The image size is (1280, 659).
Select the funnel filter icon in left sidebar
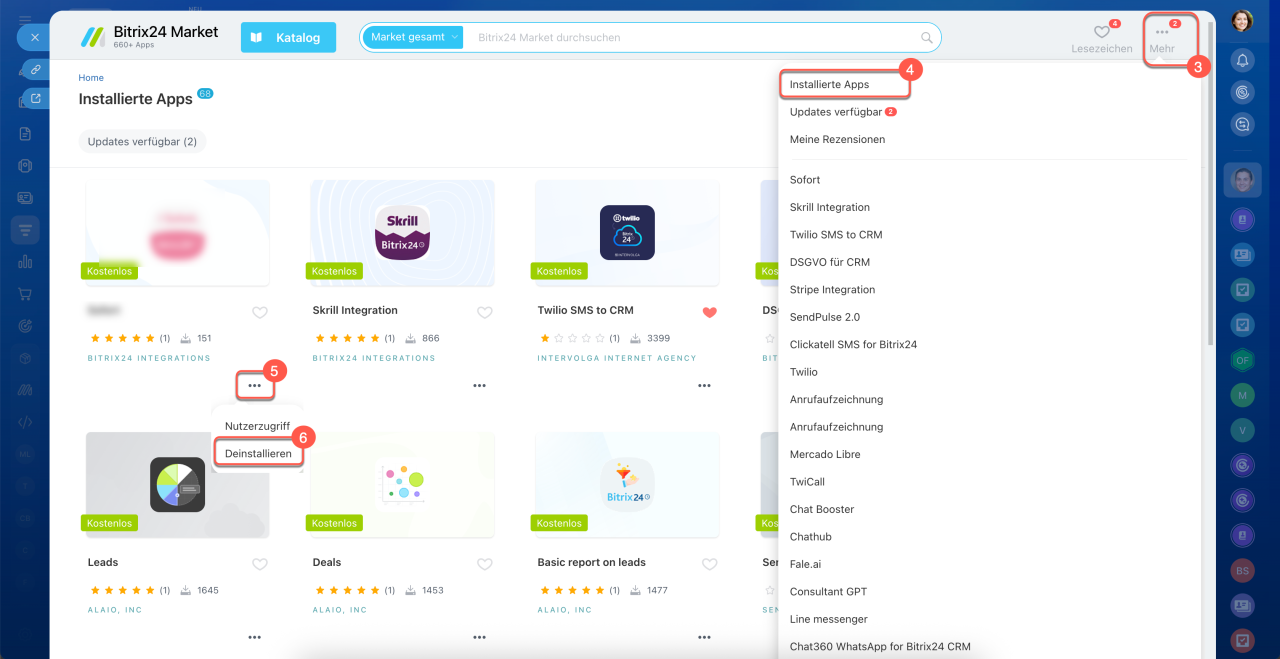26,229
